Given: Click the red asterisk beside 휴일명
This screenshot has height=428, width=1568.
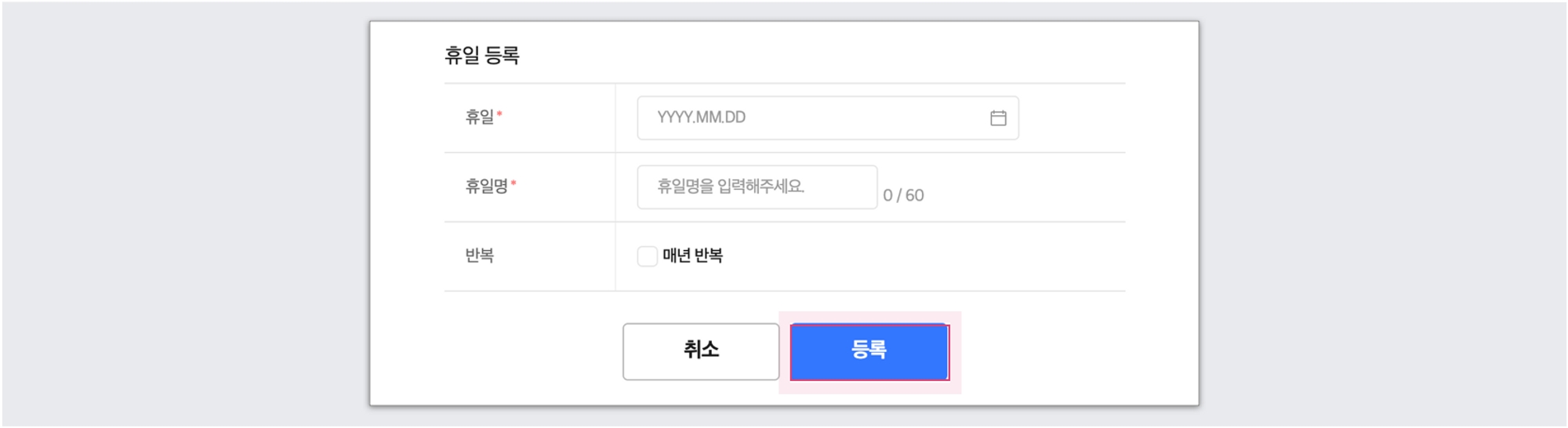Looking at the screenshot, I should (x=514, y=184).
